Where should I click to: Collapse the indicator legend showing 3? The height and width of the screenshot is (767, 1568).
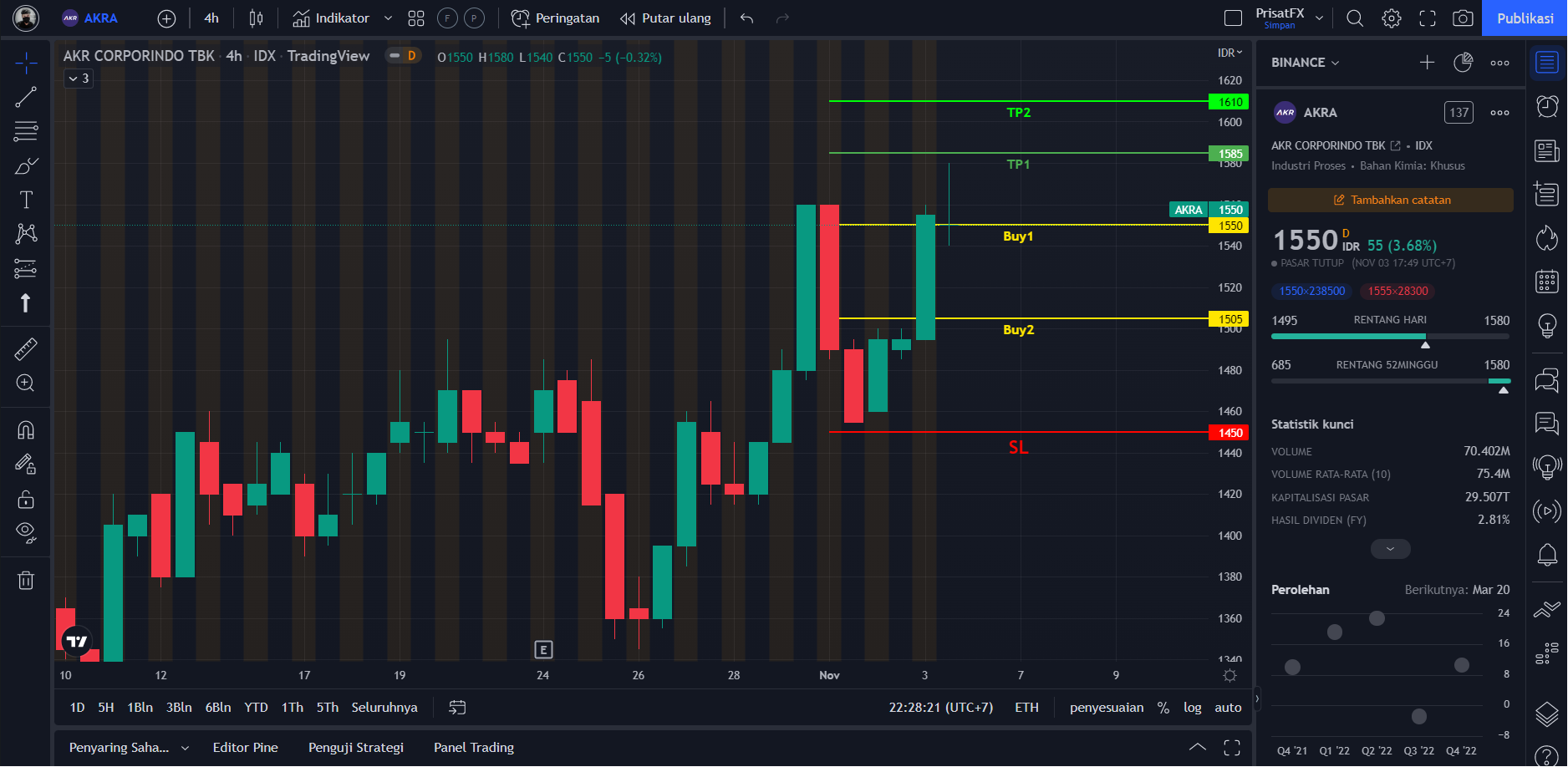point(79,79)
